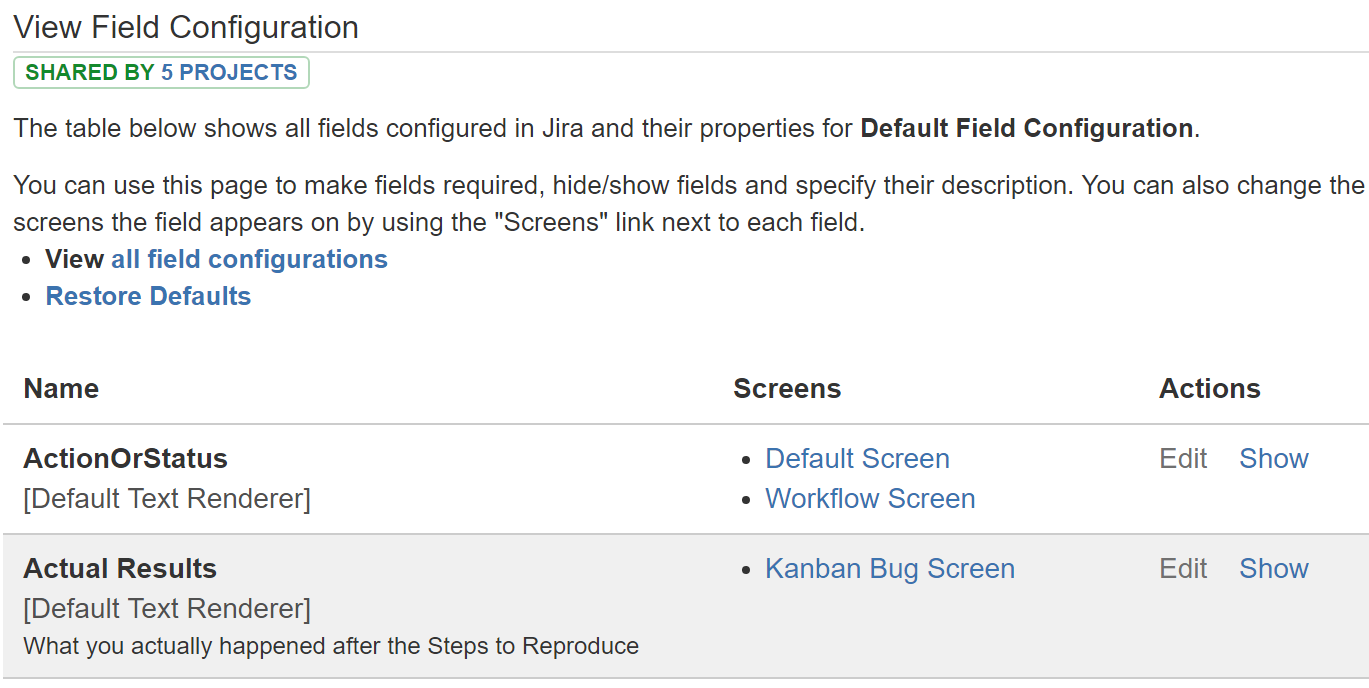Click the View Field Configuration heading
The height and width of the screenshot is (688, 1369).
(x=186, y=27)
